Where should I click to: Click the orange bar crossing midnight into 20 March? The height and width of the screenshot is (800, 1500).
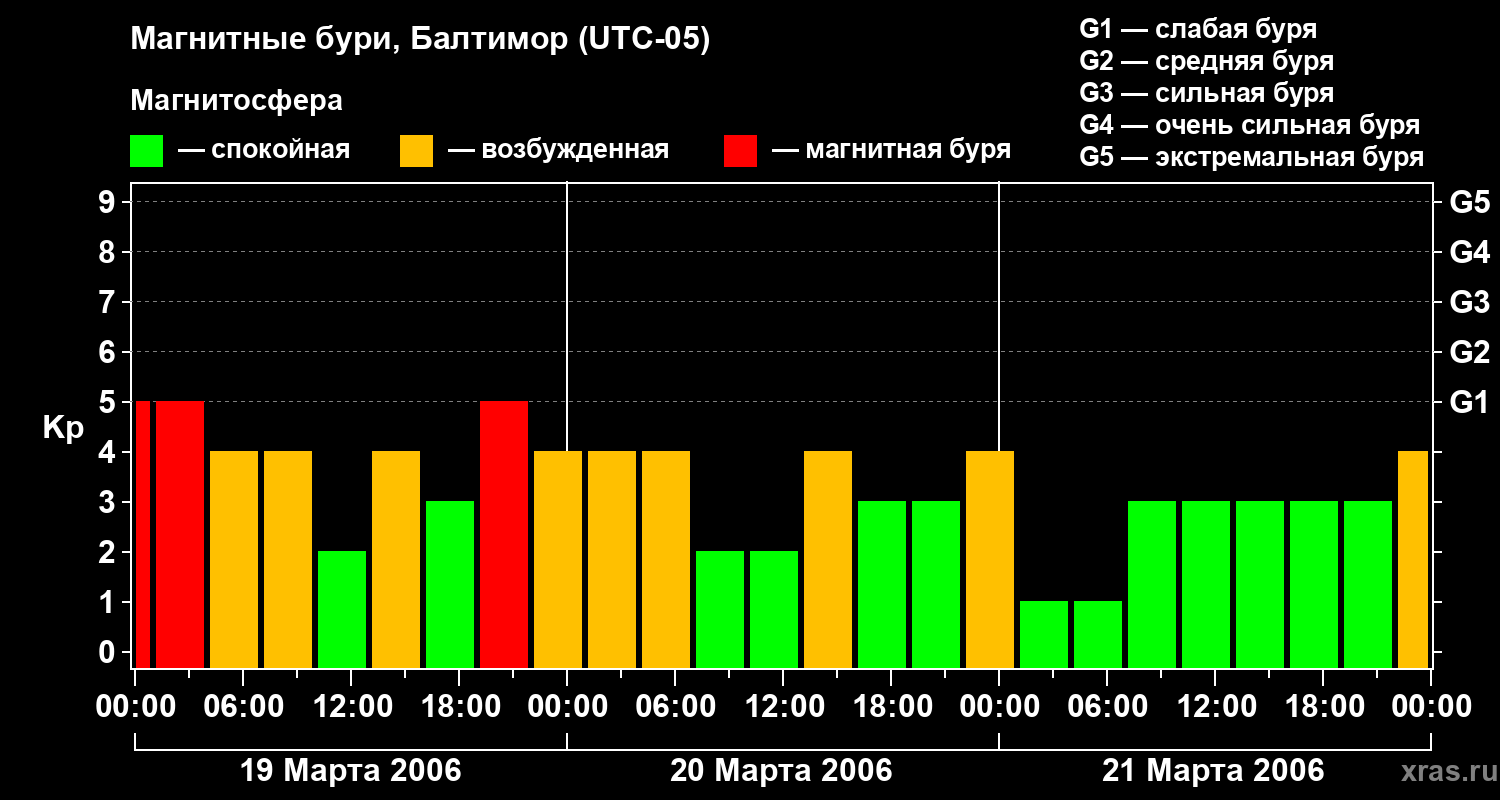point(558,559)
